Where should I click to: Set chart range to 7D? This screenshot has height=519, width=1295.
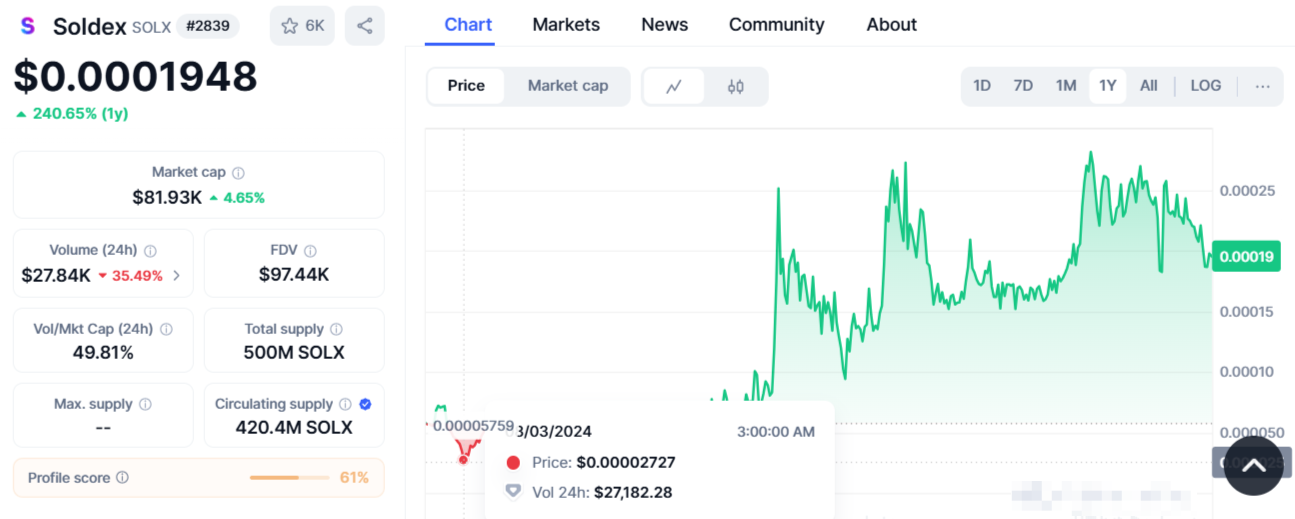(x=1023, y=86)
